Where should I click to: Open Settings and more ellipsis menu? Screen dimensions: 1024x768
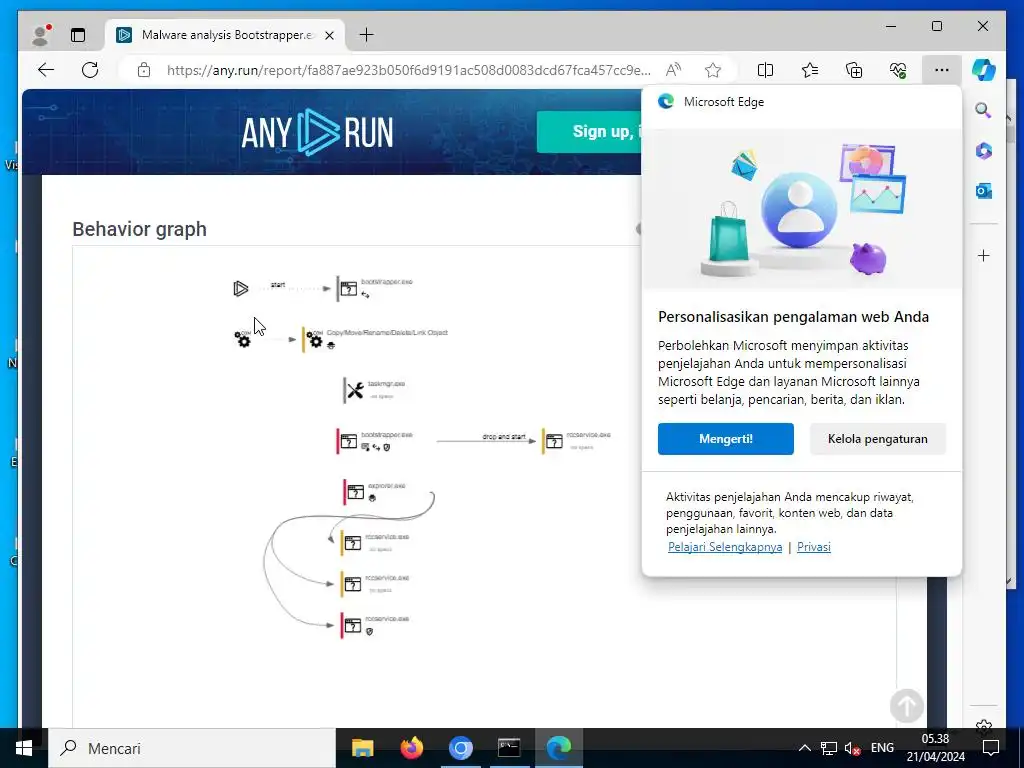(x=941, y=70)
